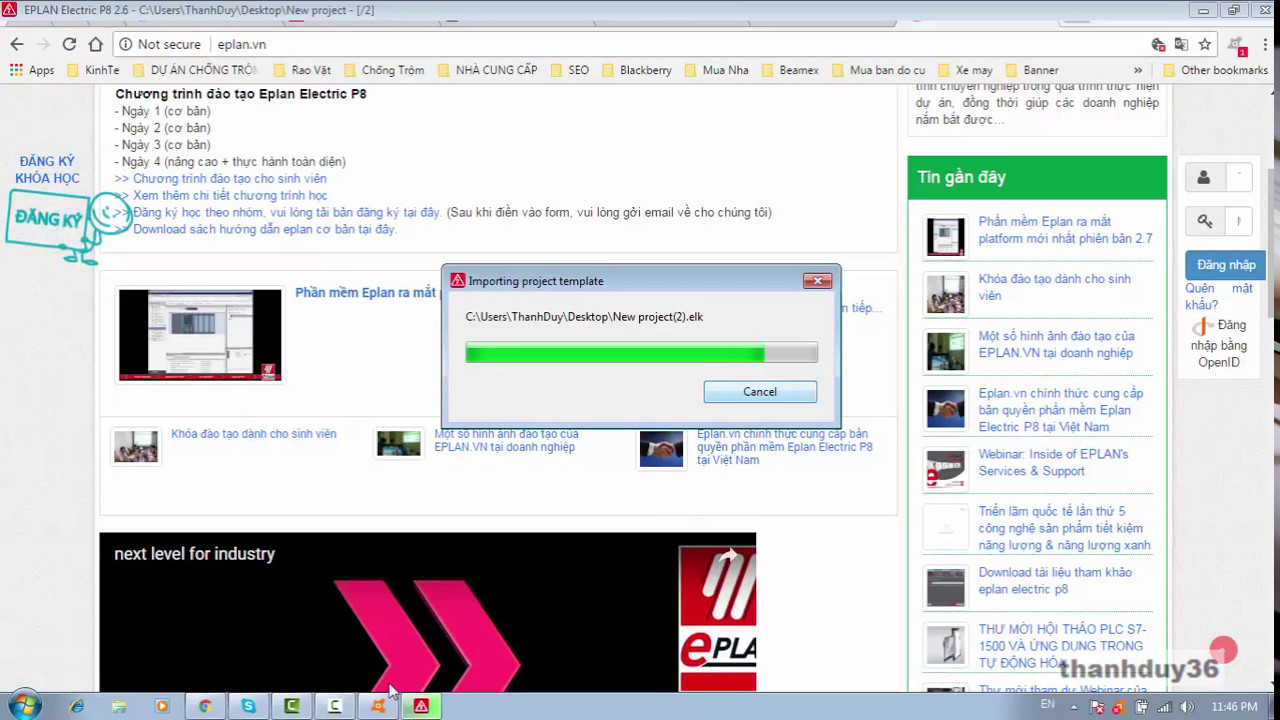Open 'Chương trình đào tạo cho sinh viên' link

click(230, 178)
